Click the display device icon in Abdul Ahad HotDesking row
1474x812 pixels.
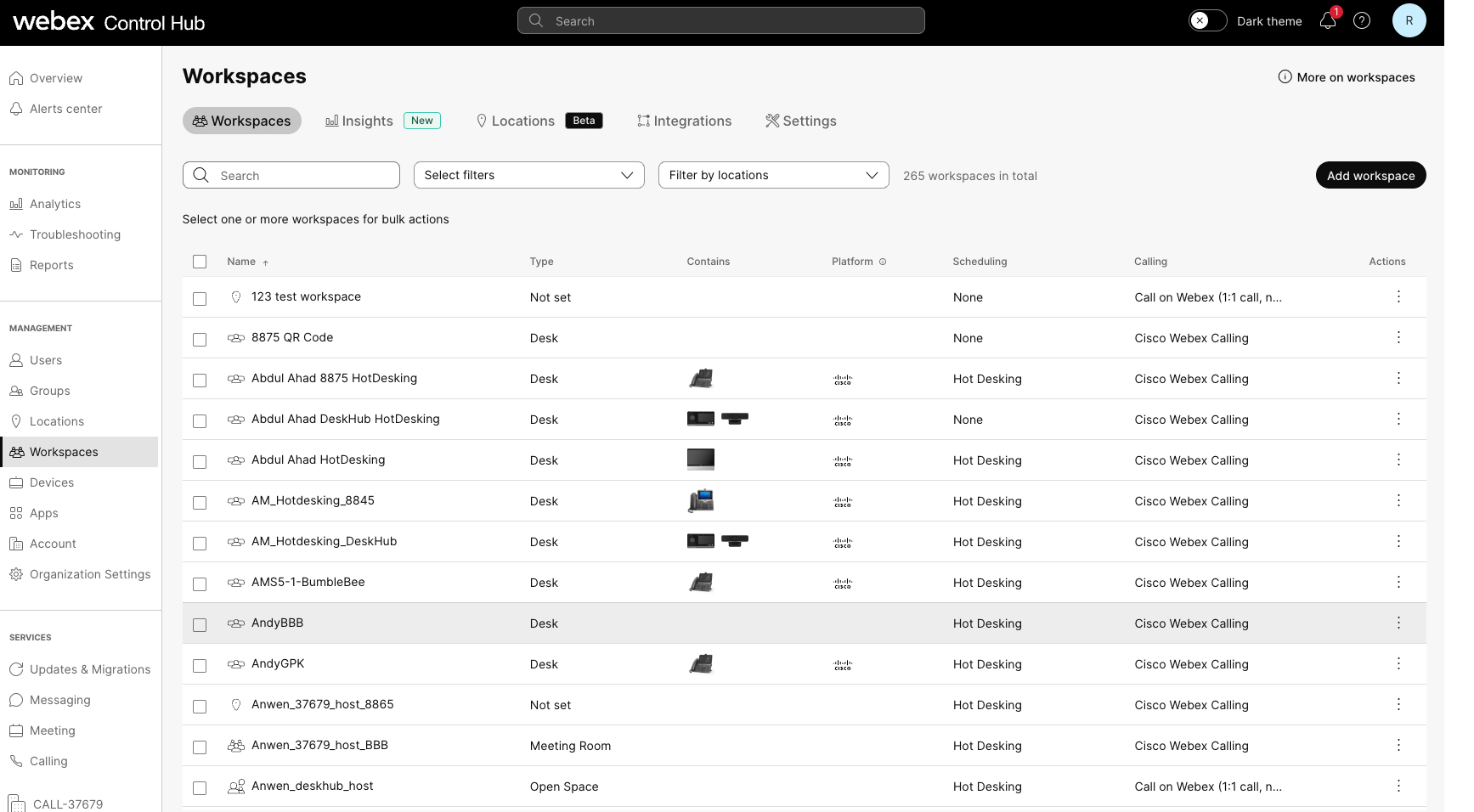click(x=701, y=460)
